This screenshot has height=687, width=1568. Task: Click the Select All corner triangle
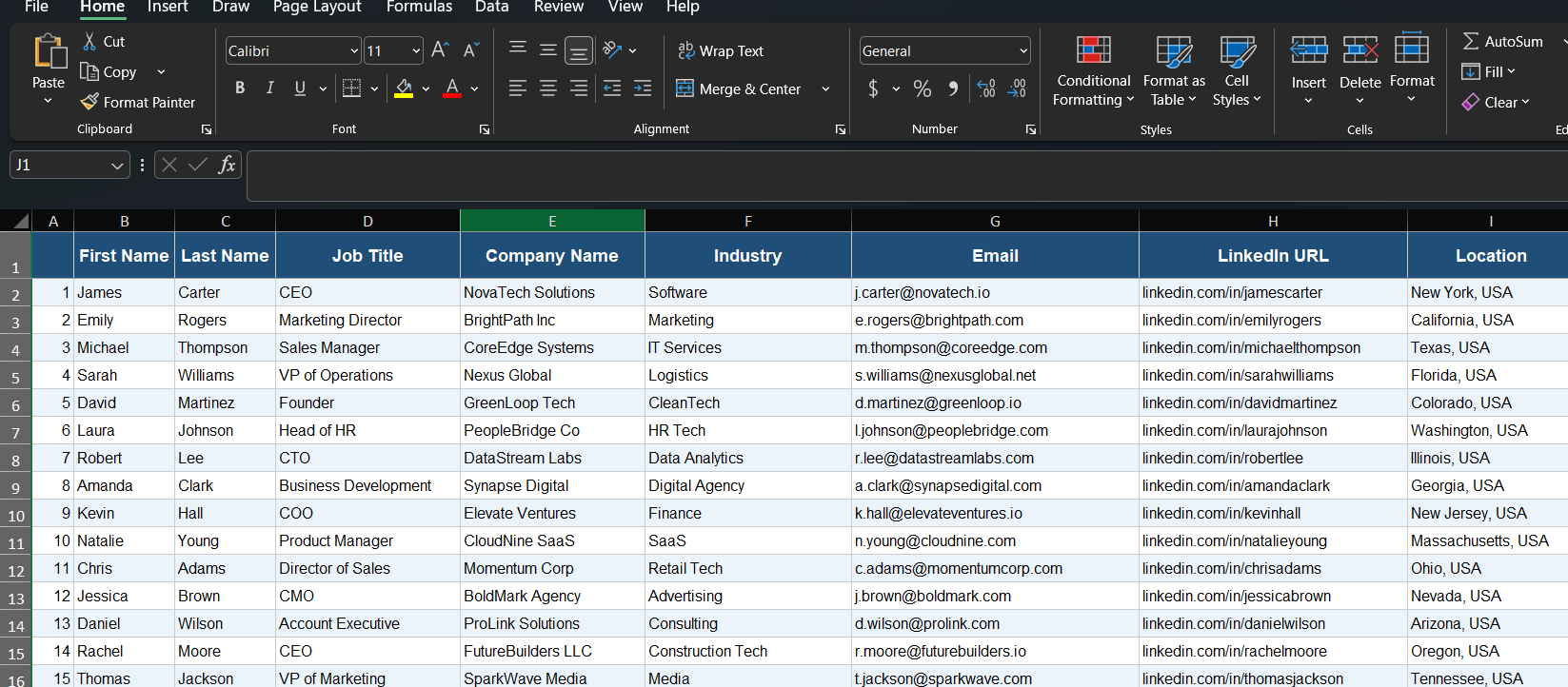coord(20,222)
